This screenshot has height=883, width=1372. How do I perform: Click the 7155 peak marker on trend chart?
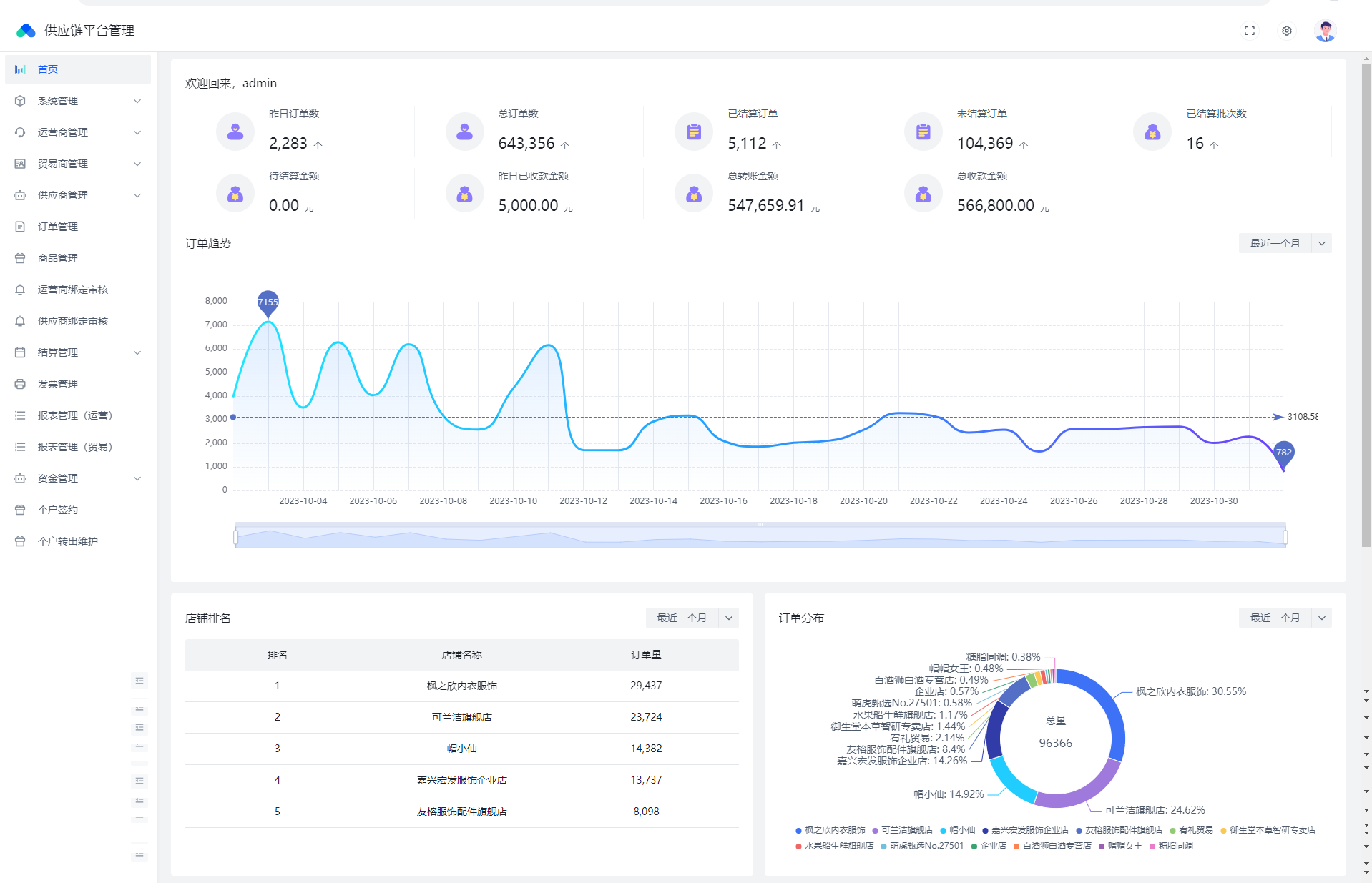click(x=268, y=303)
